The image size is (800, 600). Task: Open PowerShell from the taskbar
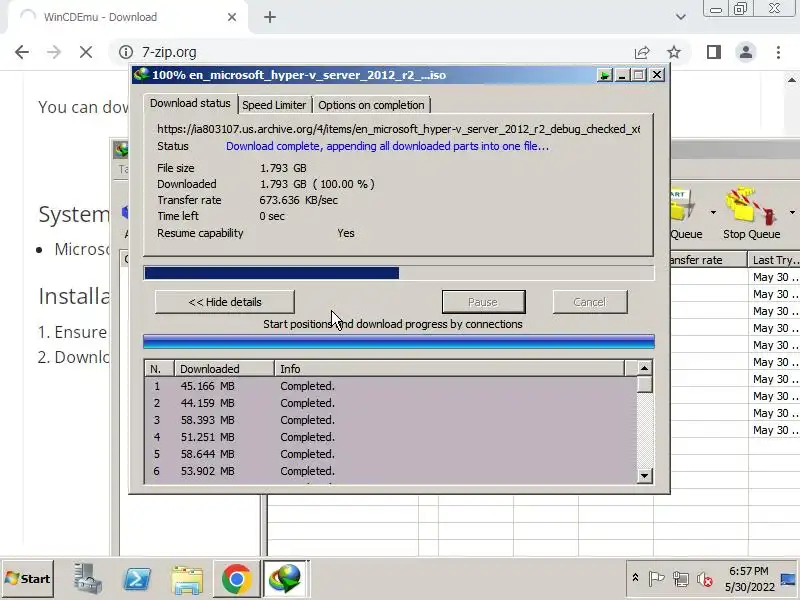(x=137, y=579)
